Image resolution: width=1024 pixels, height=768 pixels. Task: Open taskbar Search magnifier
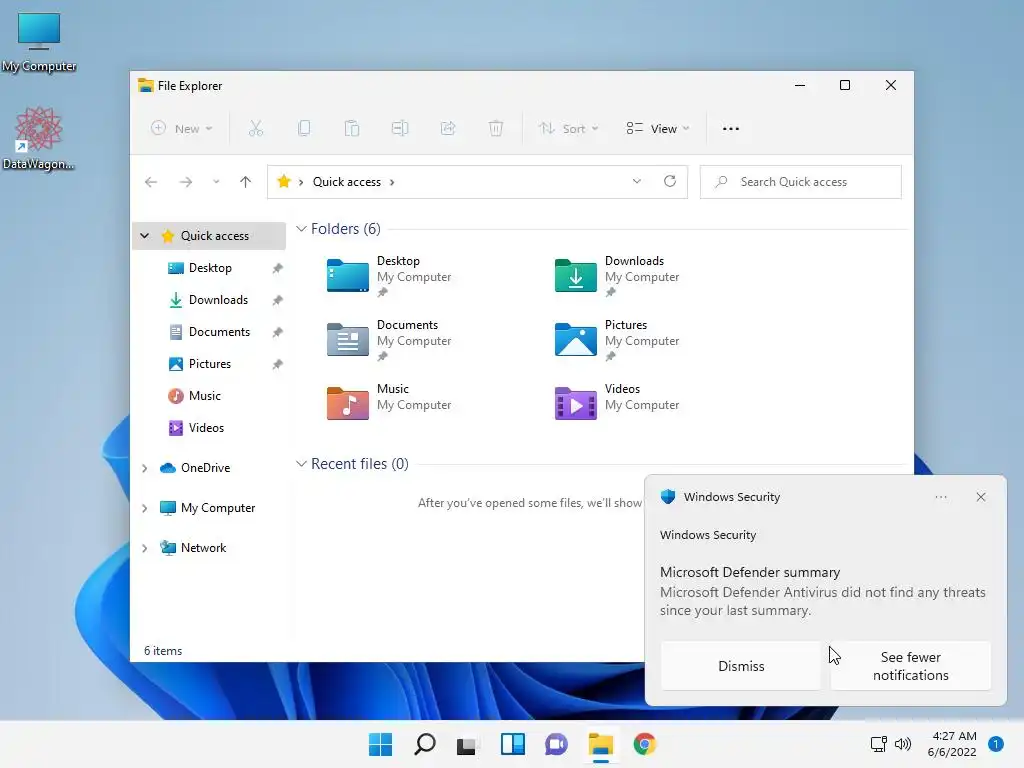424,744
